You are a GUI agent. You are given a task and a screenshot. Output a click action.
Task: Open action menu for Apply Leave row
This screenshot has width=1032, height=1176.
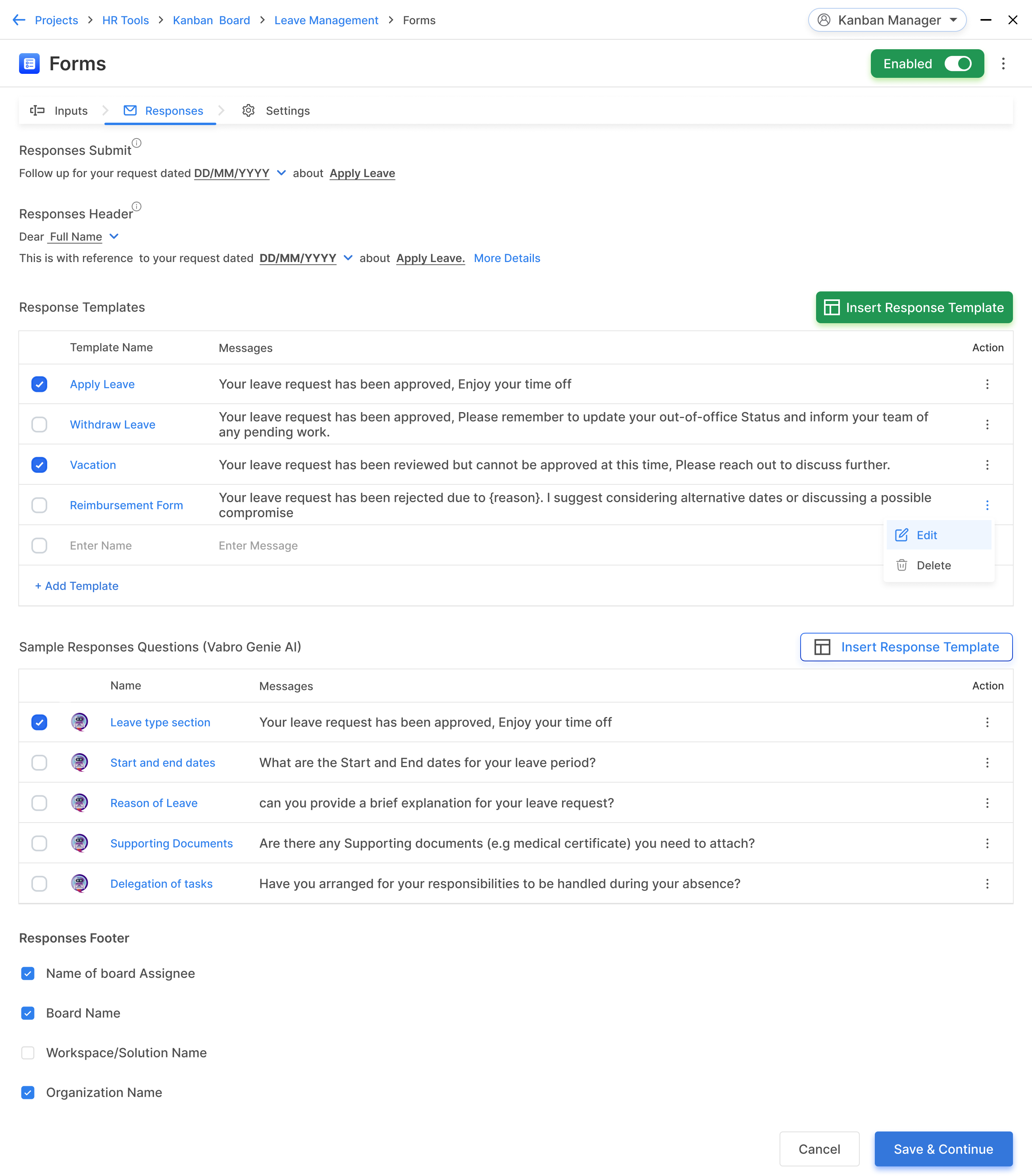[987, 384]
